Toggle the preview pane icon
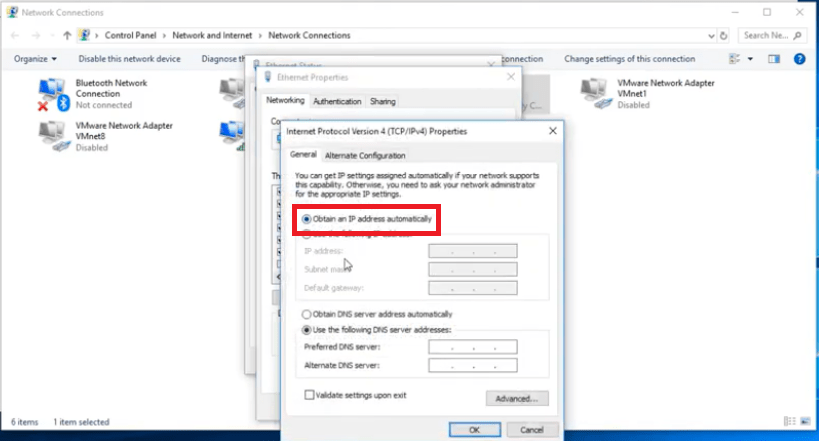The height and width of the screenshot is (441, 819). pyautogui.click(x=776, y=59)
